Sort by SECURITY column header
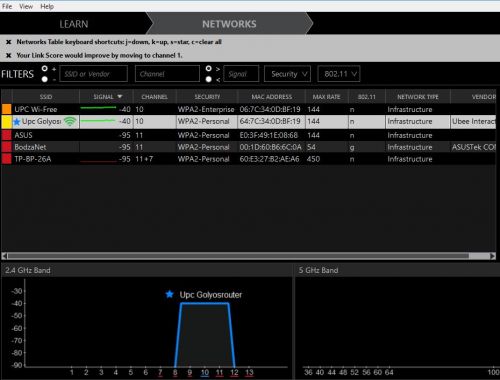The width and height of the screenshot is (500, 380). tap(207, 97)
